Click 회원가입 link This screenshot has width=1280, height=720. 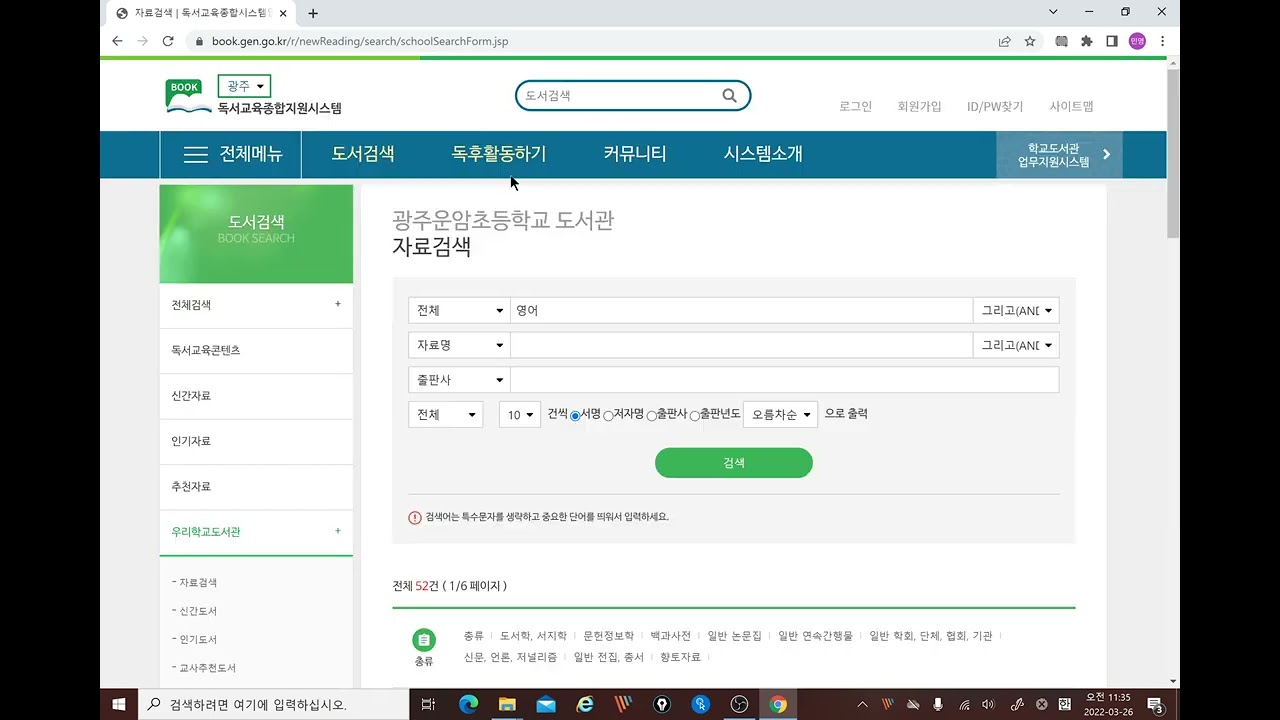[x=919, y=106]
